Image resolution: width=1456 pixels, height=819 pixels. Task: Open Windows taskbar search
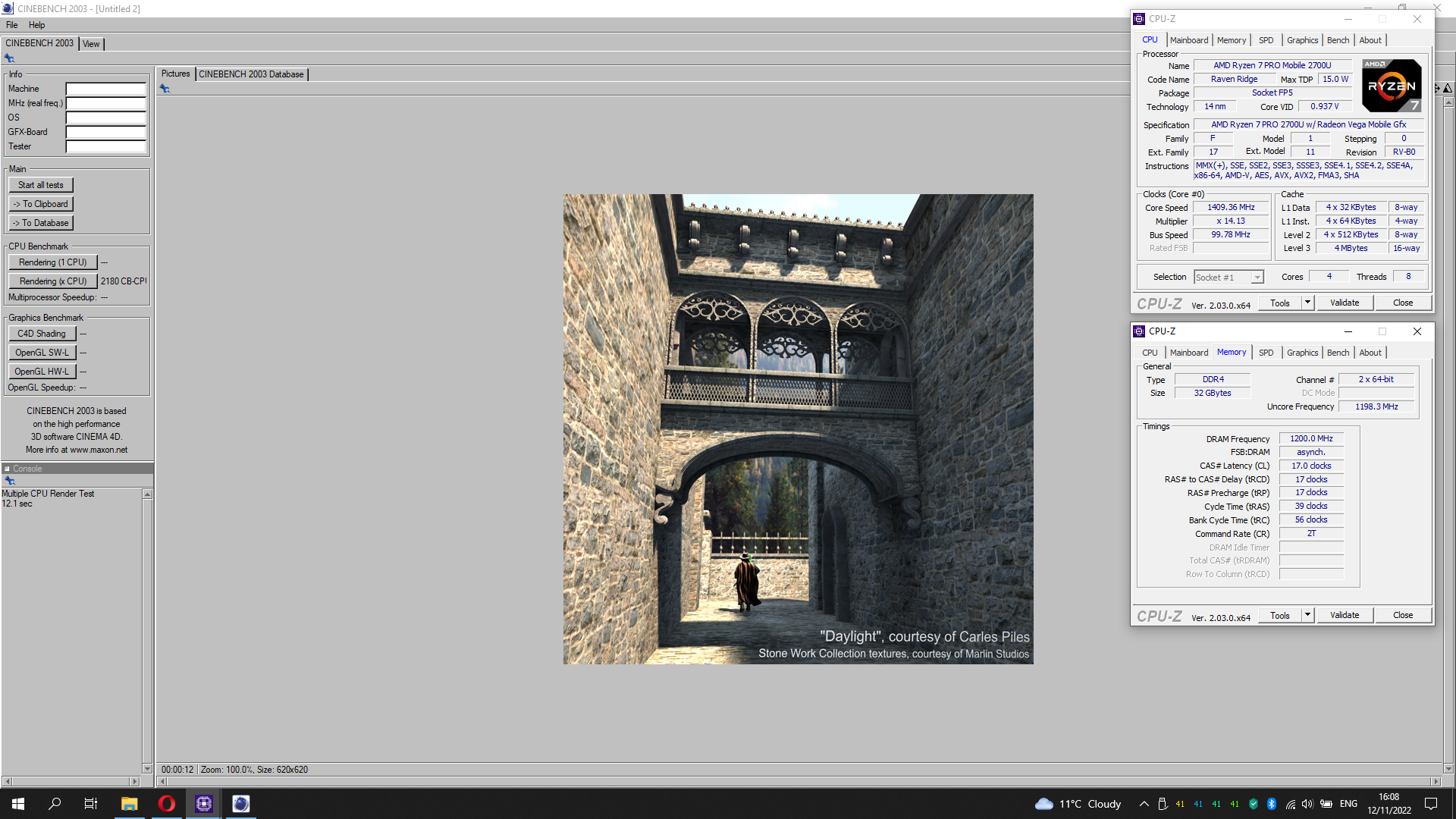[55, 804]
